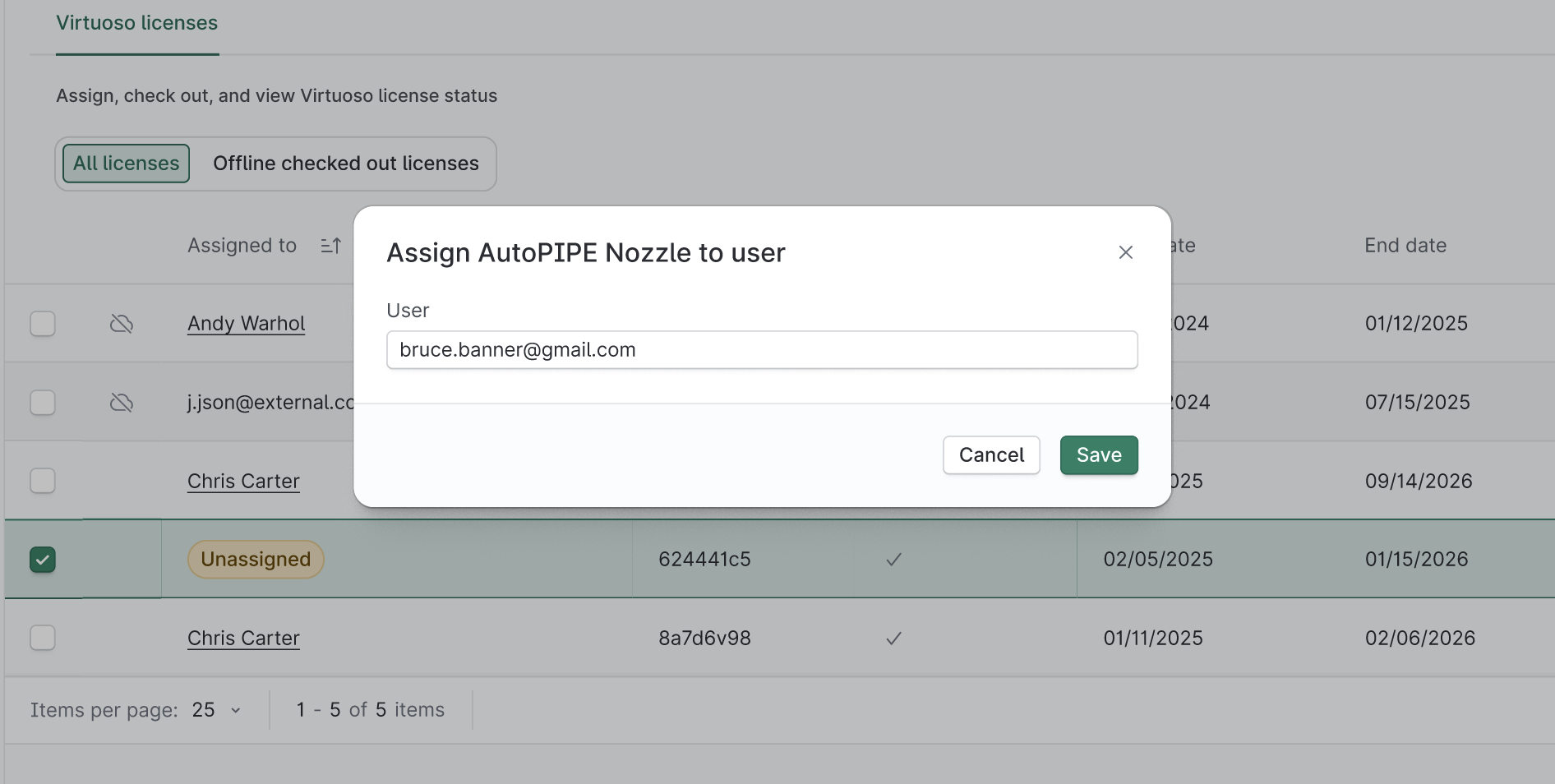Select the All licenses filter
The width and height of the screenshot is (1555, 784).
(x=127, y=164)
